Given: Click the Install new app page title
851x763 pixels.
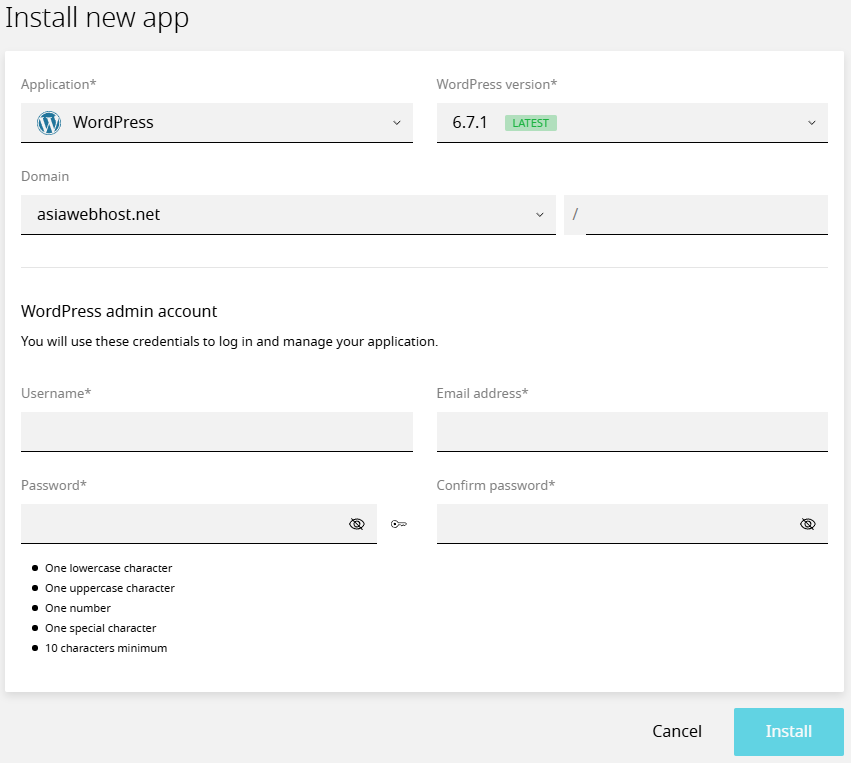Looking at the screenshot, I should point(97,17).
